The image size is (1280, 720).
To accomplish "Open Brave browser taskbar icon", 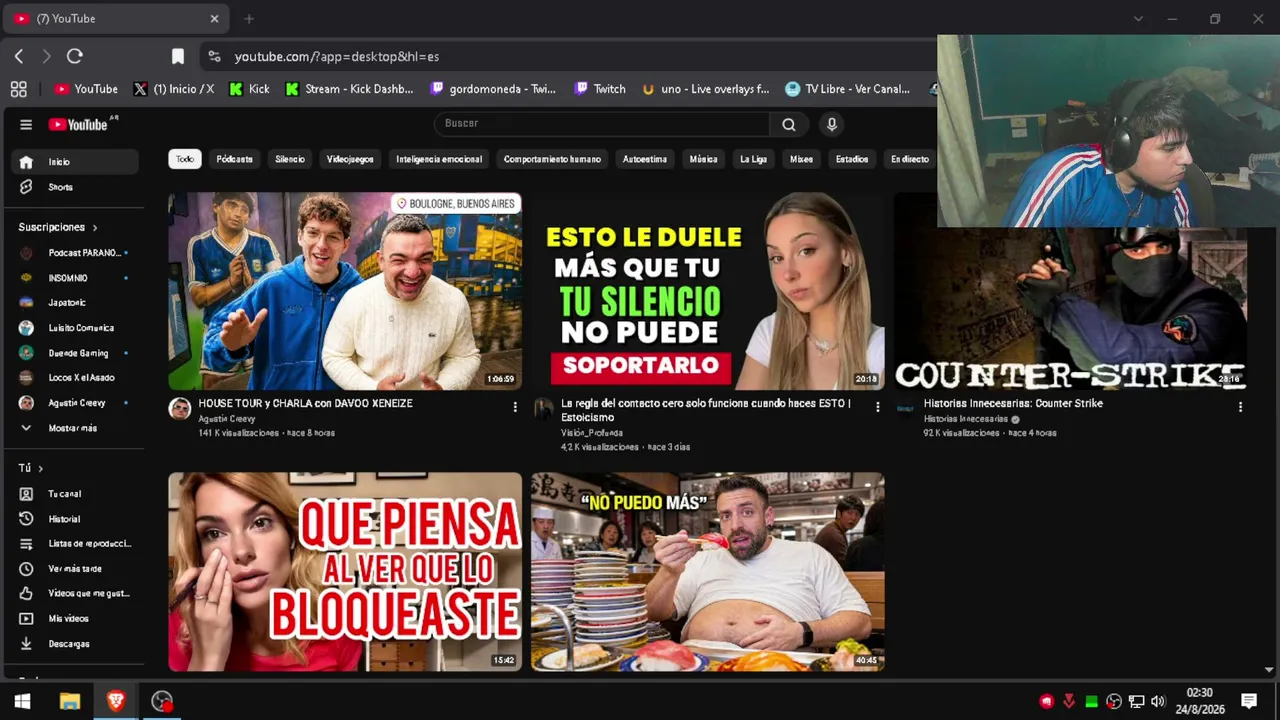I will point(116,702).
